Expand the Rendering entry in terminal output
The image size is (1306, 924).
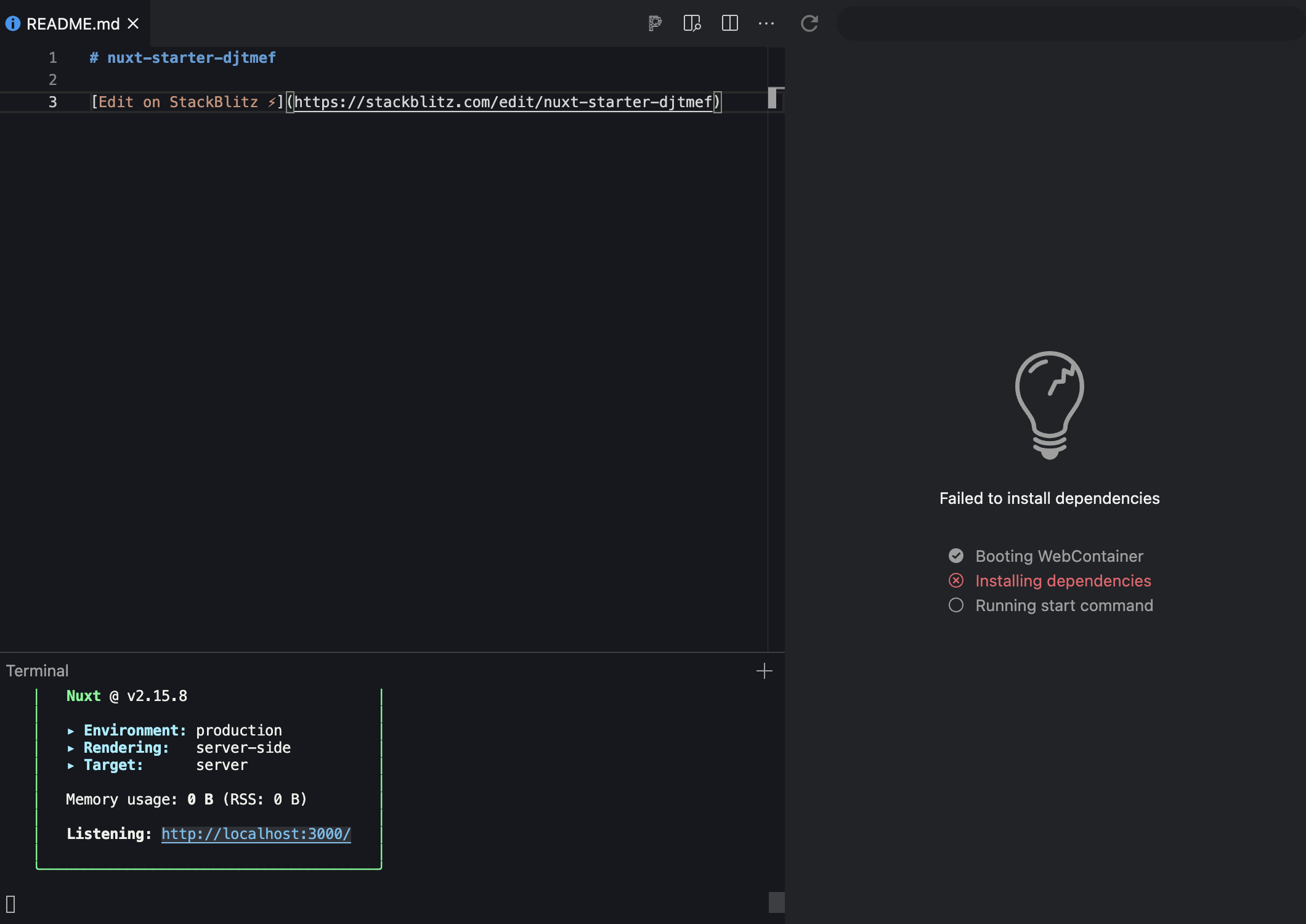pos(70,748)
